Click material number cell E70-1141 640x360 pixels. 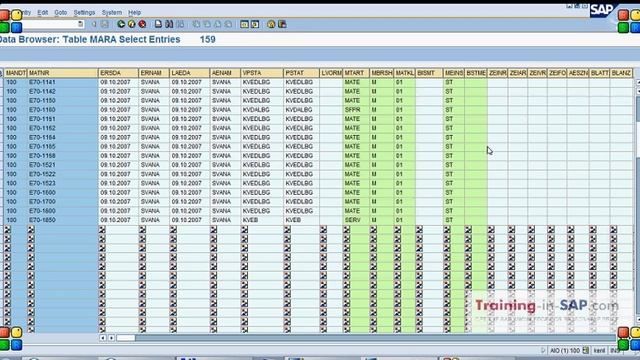62,82
